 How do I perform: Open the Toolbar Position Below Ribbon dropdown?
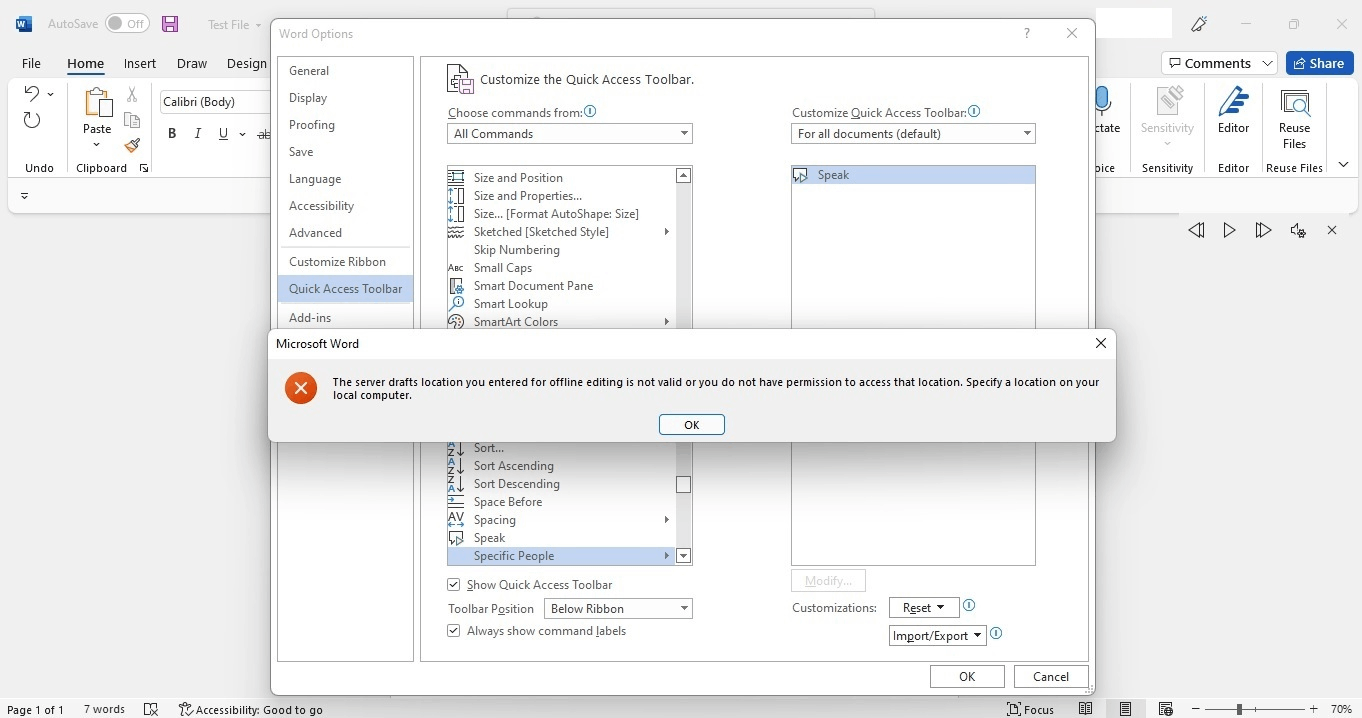618,609
